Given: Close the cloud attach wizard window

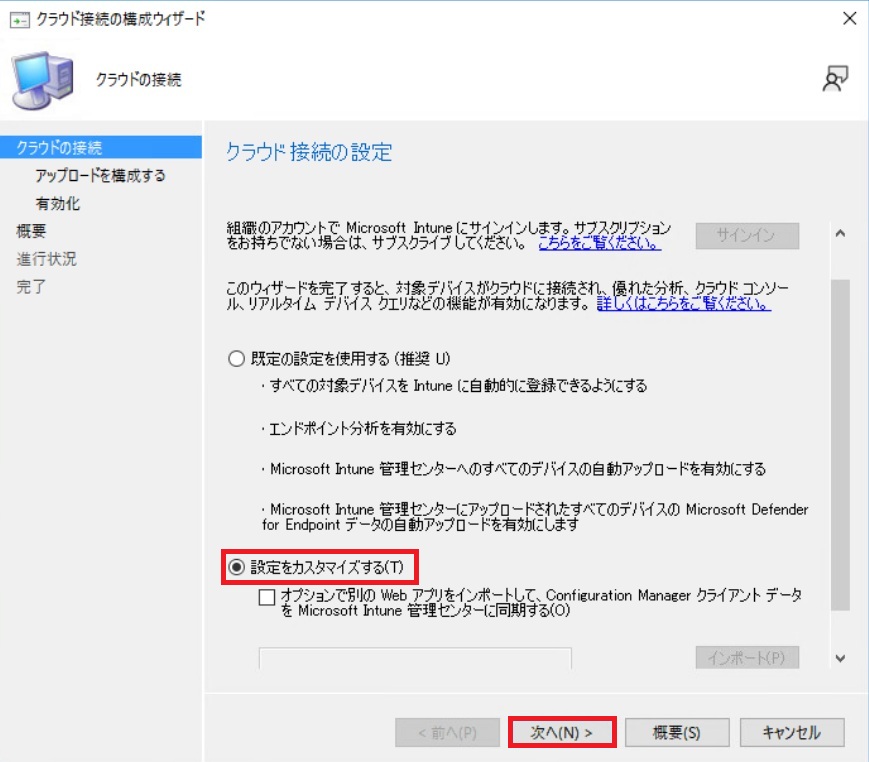Looking at the screenshot, I should click(849, 19).
